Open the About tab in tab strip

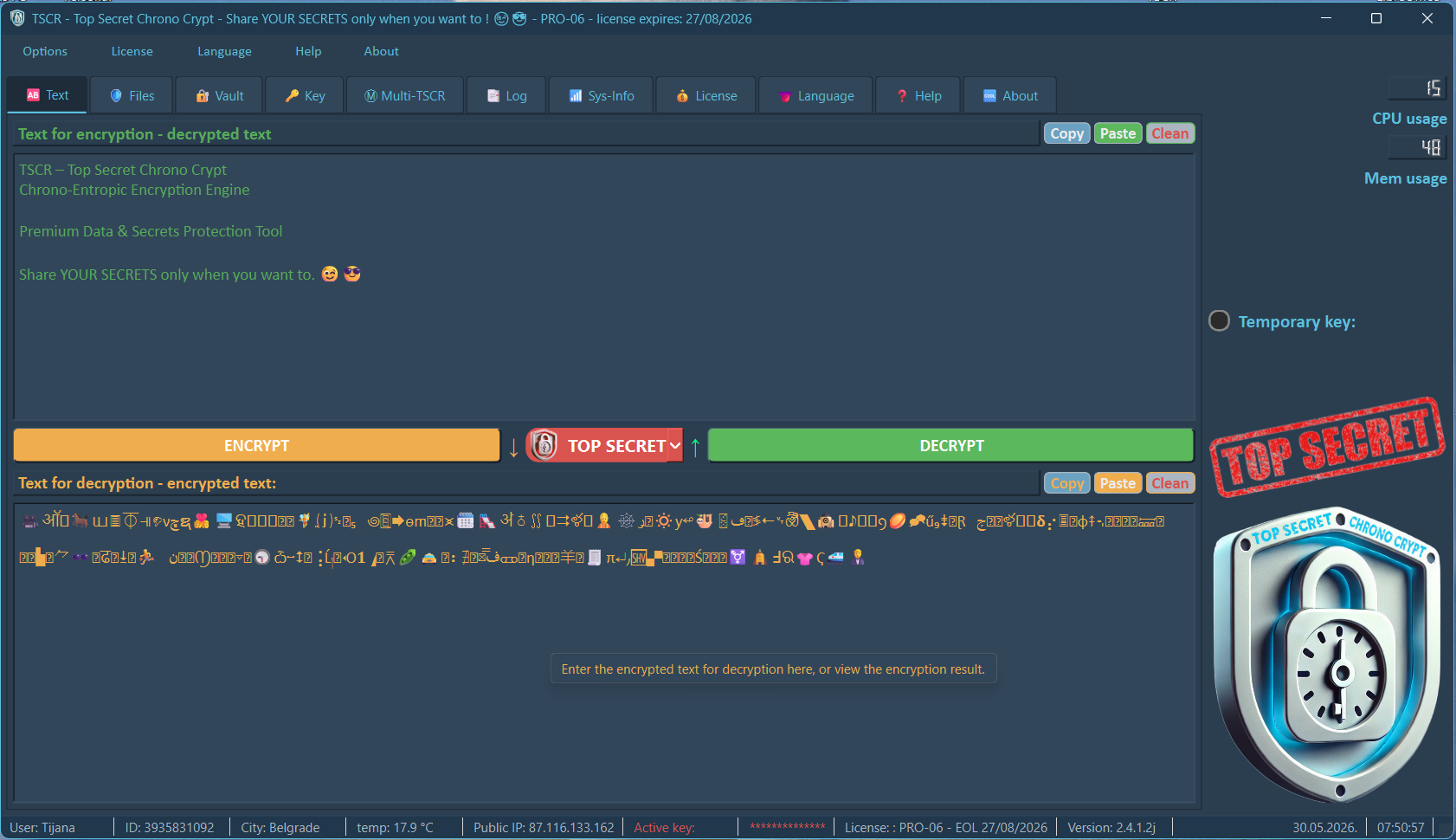(x=1009, y=96)
